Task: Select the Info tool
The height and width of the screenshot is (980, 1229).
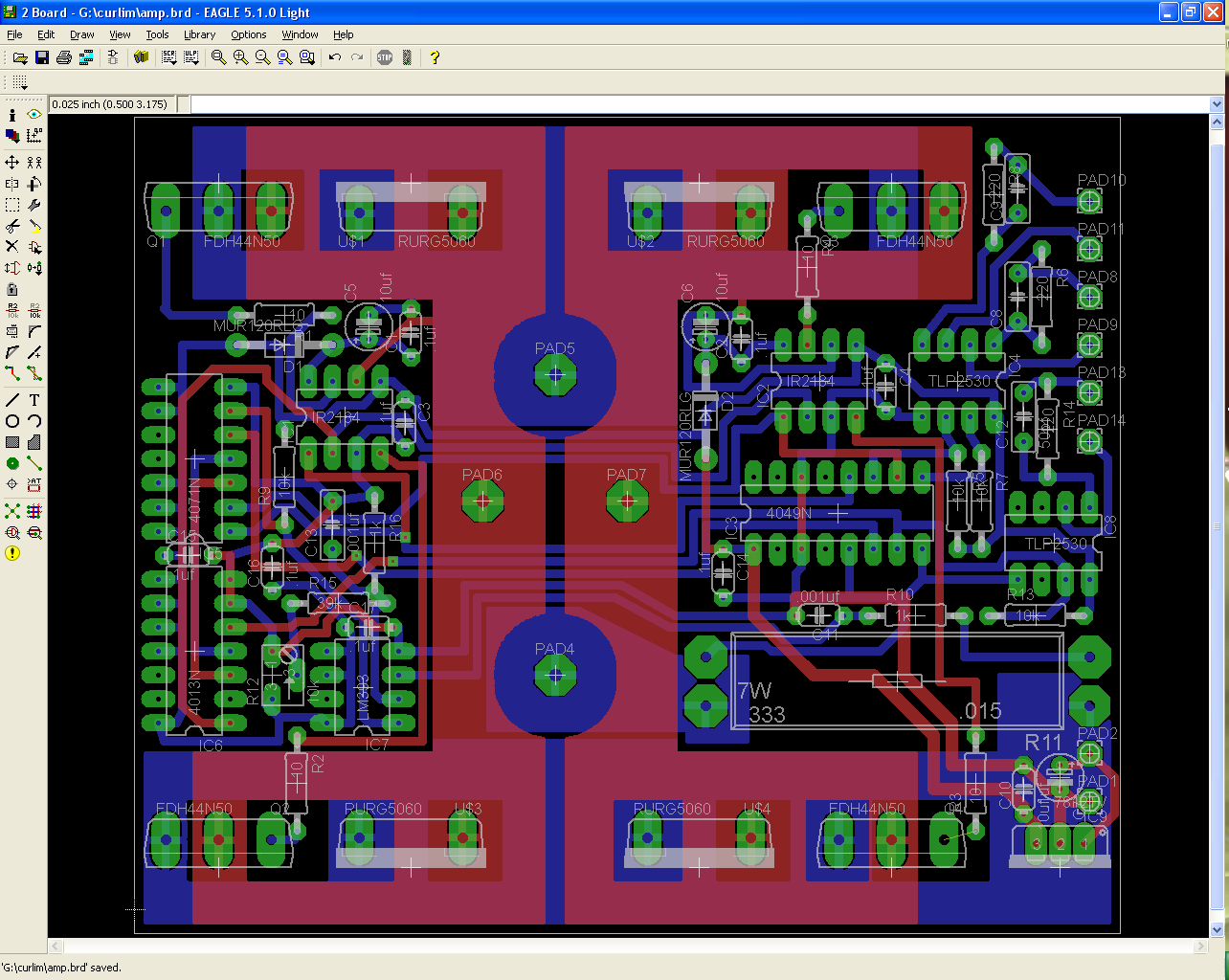Action: pyautogui.click(x=12, y=115)
